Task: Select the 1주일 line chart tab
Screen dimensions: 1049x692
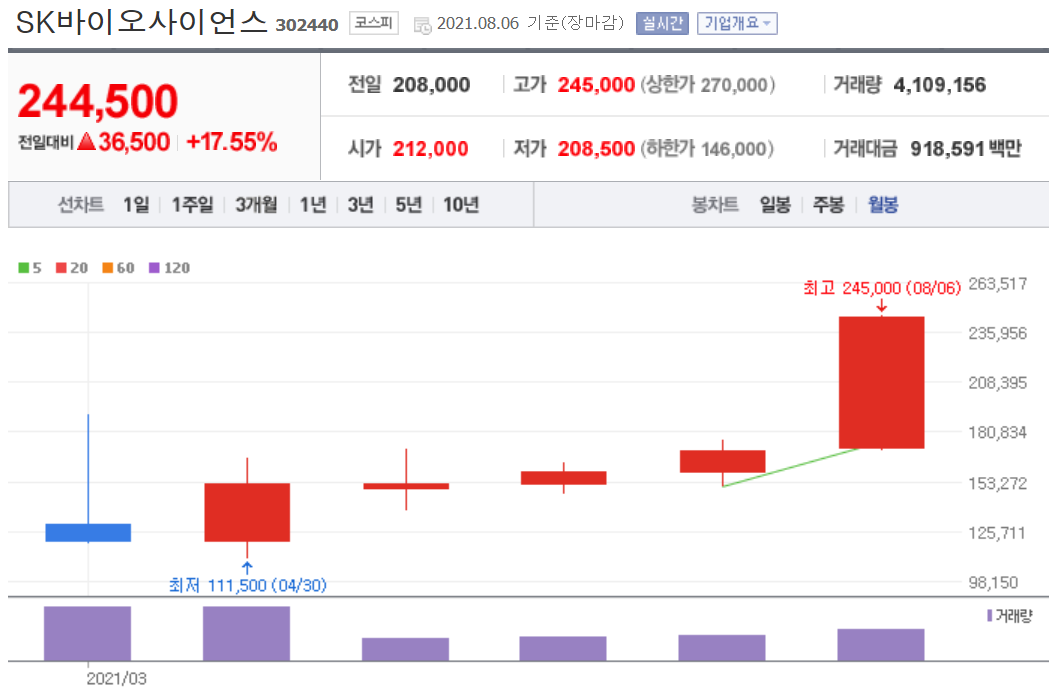Action: click(193, 204)
